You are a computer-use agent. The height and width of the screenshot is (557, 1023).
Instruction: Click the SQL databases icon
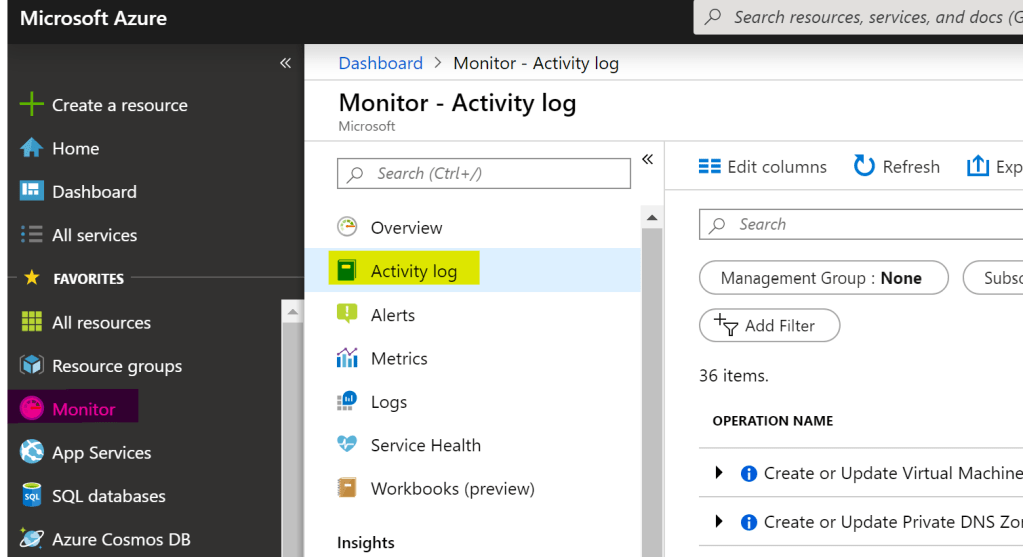[x=32, y=496]
